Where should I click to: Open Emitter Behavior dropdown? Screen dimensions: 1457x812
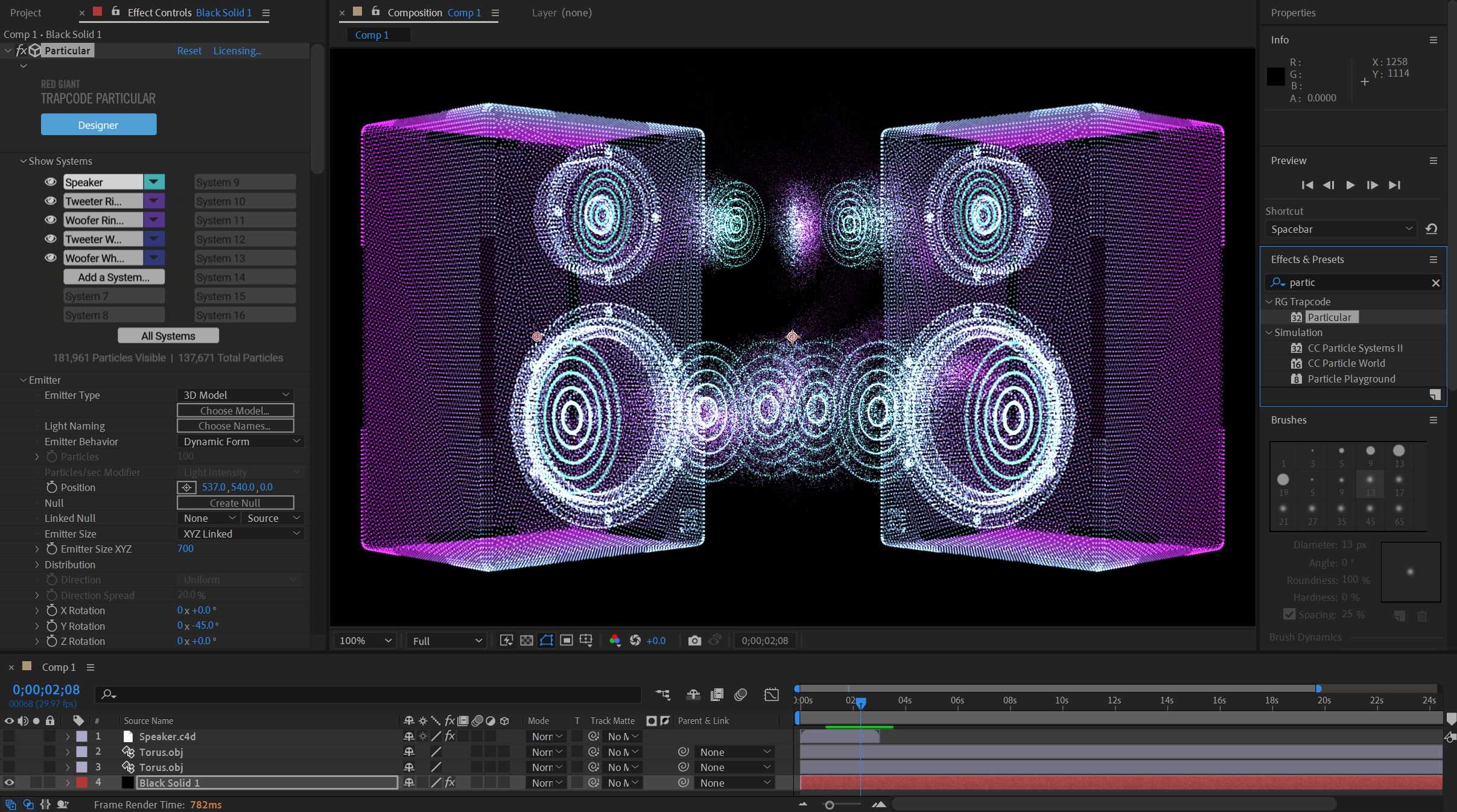(x=241, y=442)
